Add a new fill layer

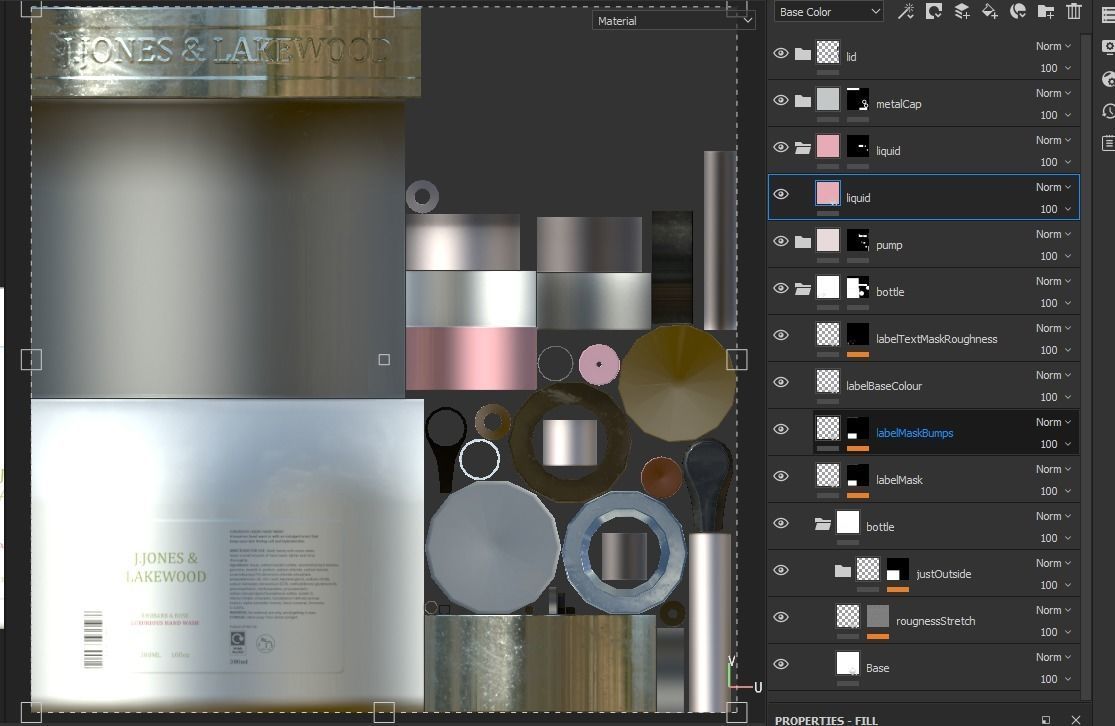989,11
